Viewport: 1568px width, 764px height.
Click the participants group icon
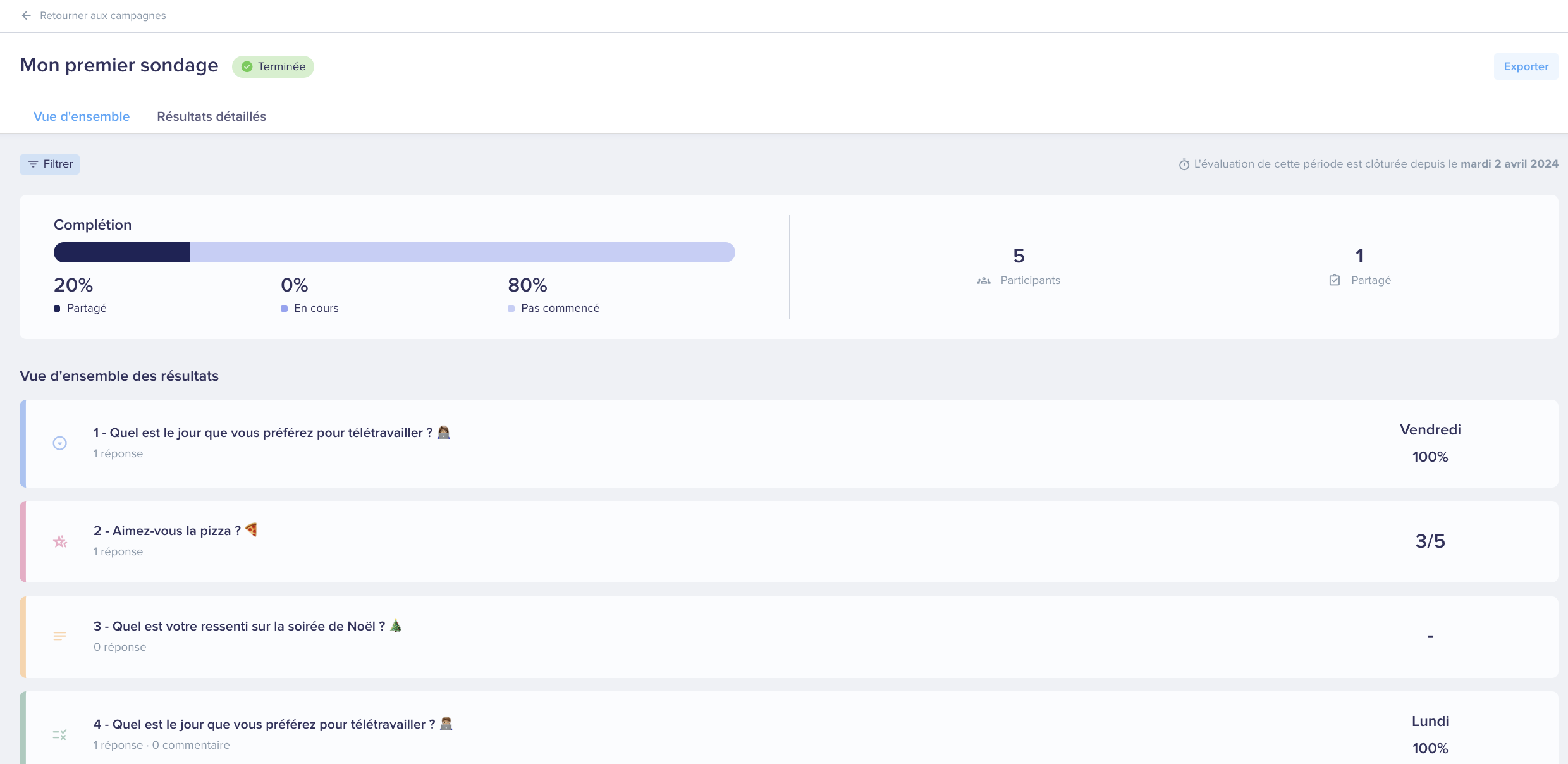(984, 281)
